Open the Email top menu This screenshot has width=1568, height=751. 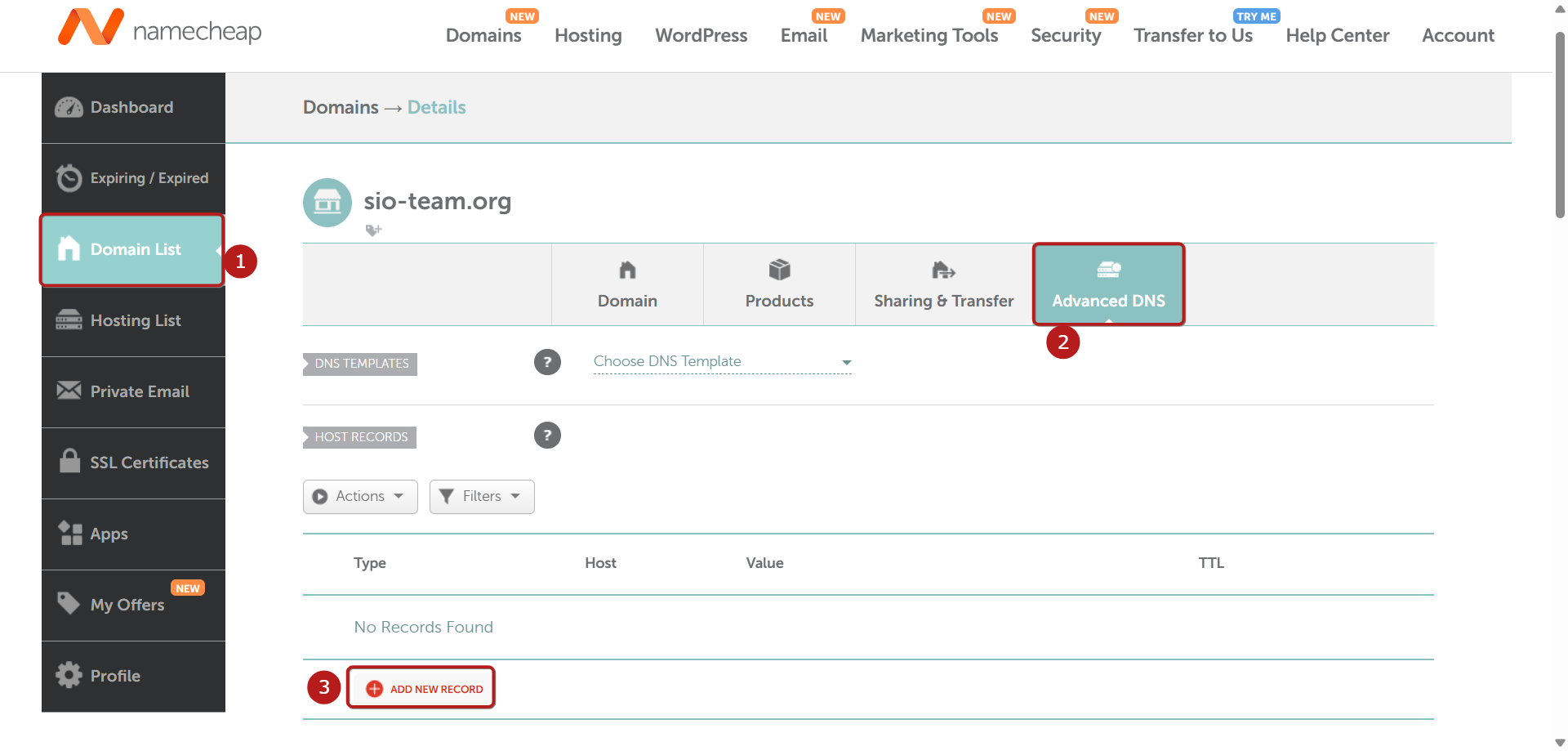click(x=804, y=35)
